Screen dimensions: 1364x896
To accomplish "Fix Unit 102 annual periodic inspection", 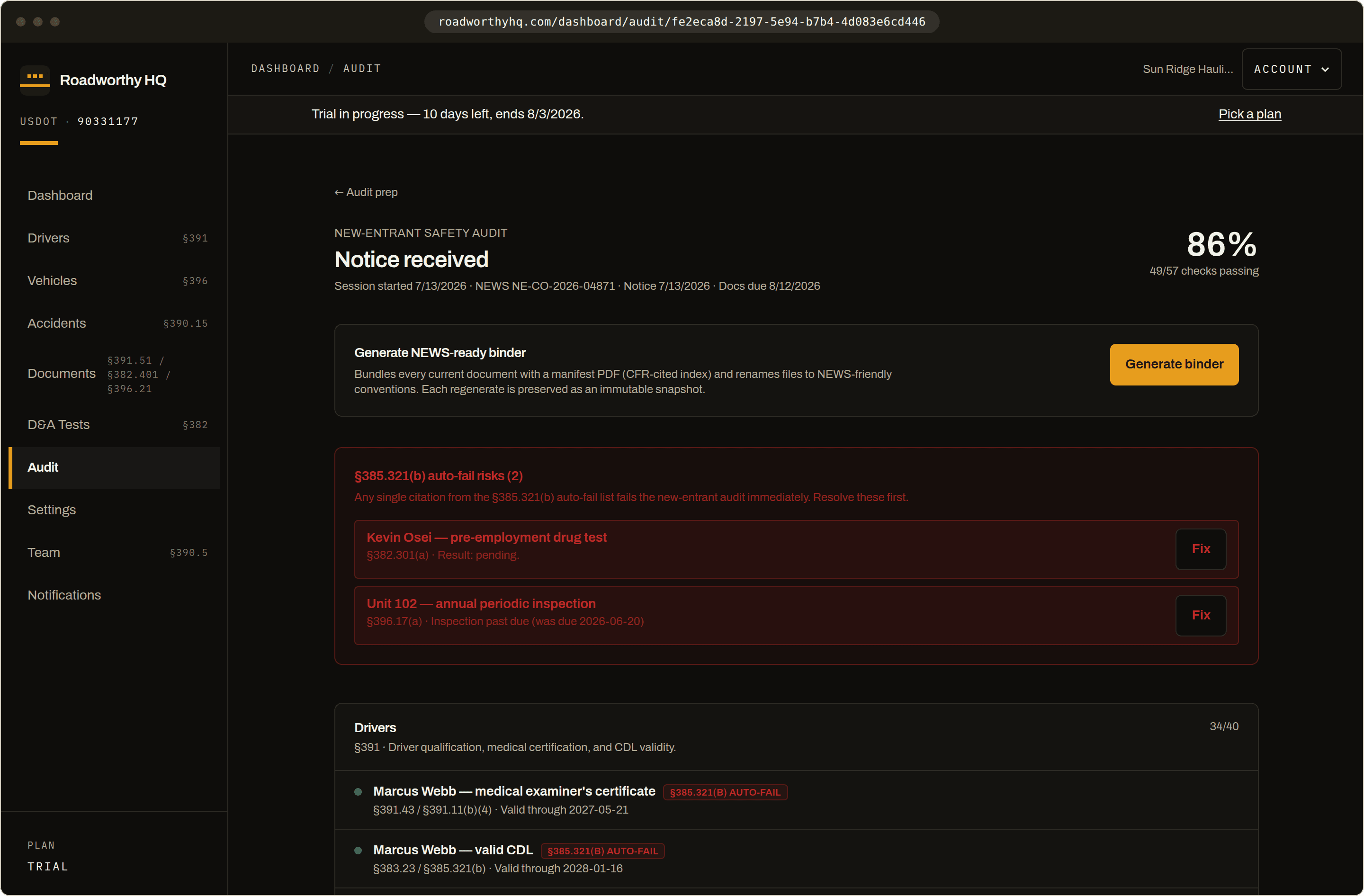I will click(1201, 615).
